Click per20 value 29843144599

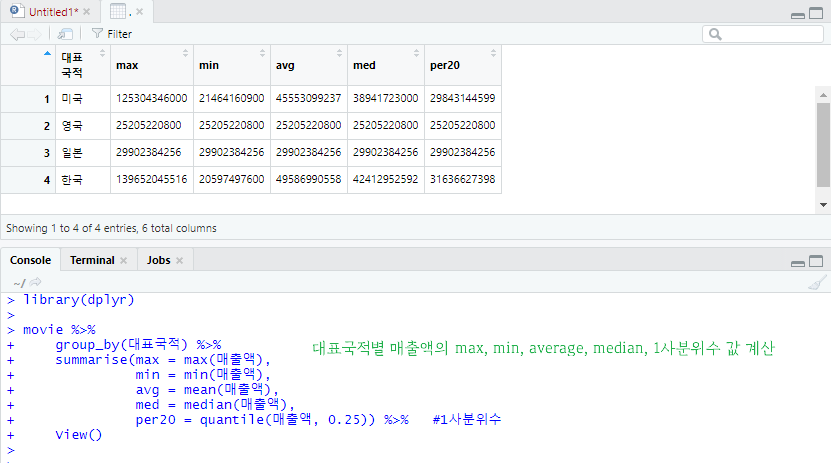(463, 99)
